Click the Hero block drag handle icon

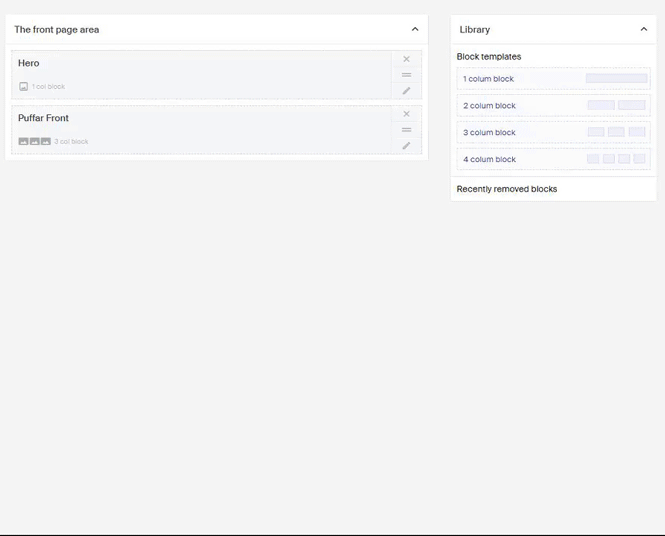point(406,75)
